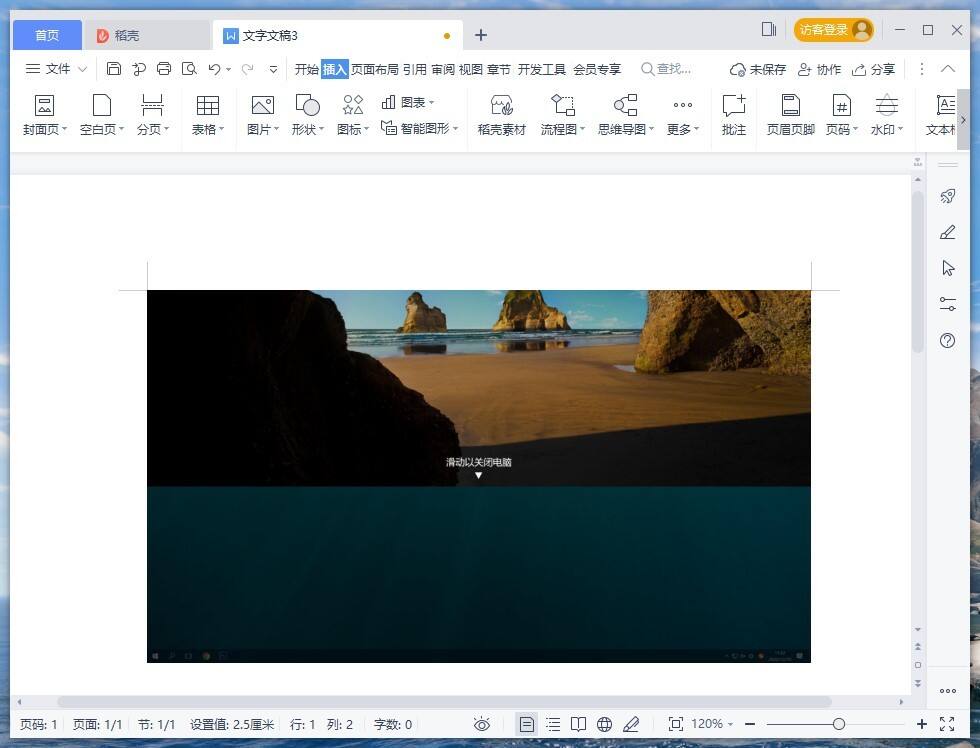The width and height of the screenshot is (980, 748).
Task: Open the 审阅 tab
Action: 443,69
